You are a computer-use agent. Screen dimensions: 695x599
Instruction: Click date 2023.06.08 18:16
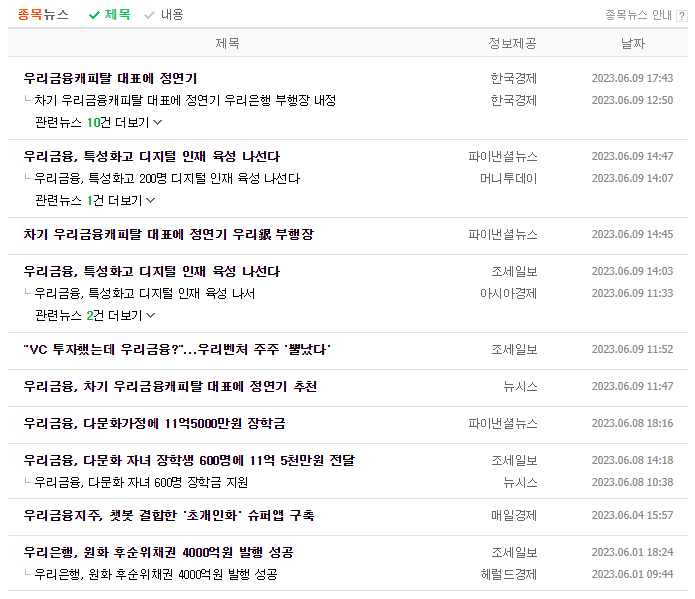[632, 423]
